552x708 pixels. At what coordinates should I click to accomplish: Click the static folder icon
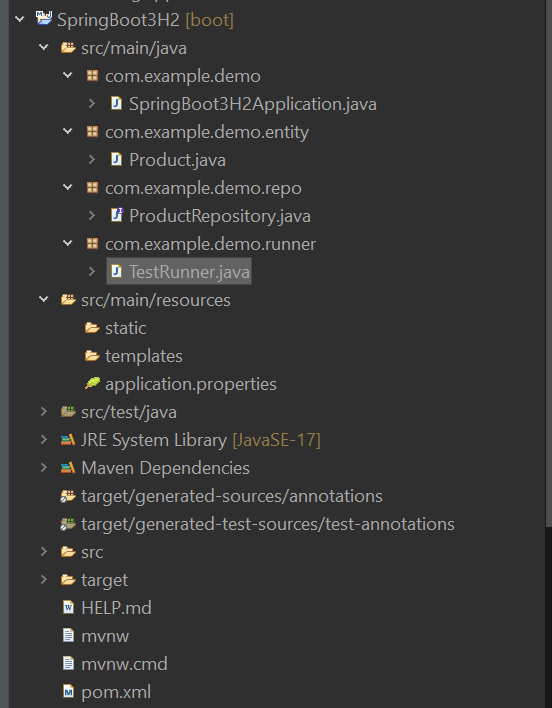click(92, 328)
